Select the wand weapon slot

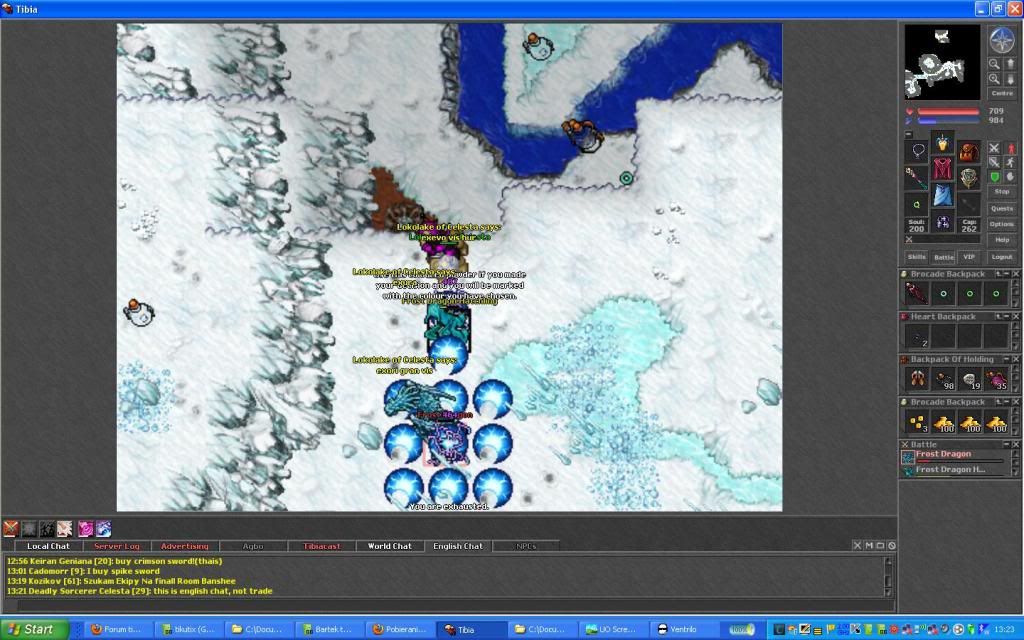click(918, 177)
